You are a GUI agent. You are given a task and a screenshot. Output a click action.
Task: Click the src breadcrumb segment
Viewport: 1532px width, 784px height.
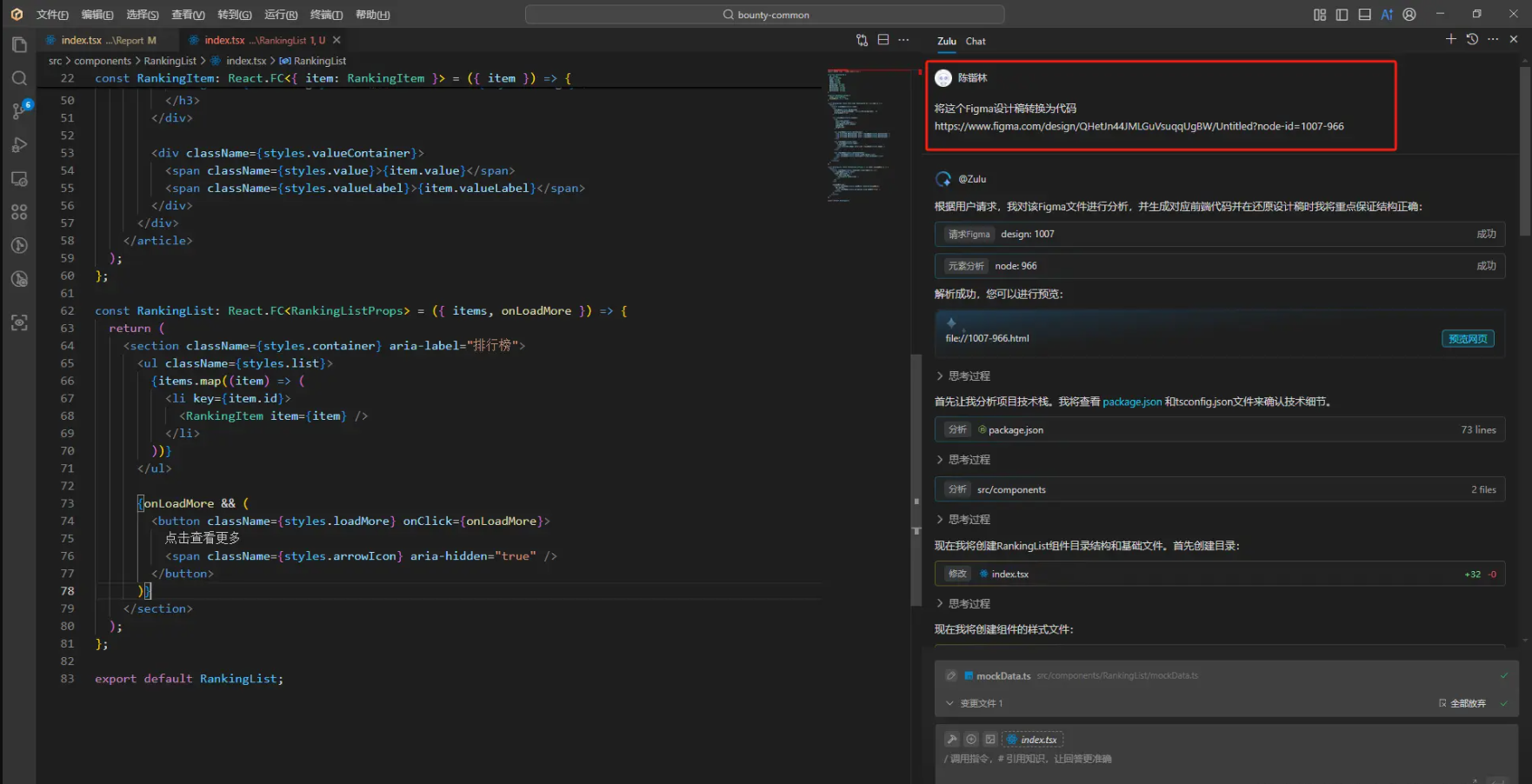pos(55,61)
